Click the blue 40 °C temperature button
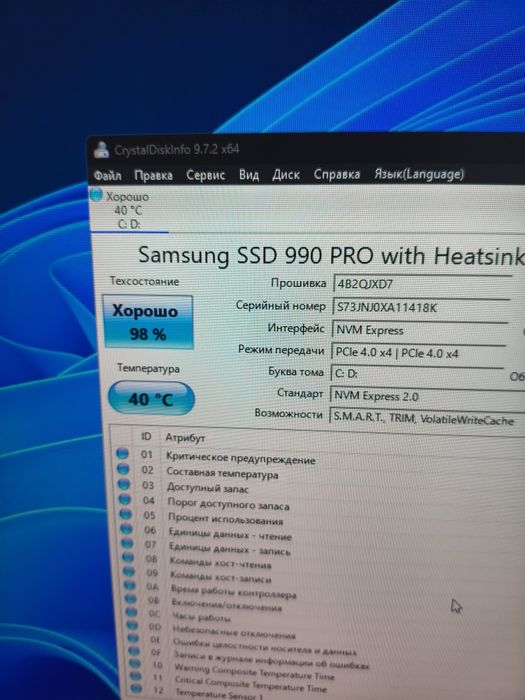The image size is (525, 700). tap(151, 399)
